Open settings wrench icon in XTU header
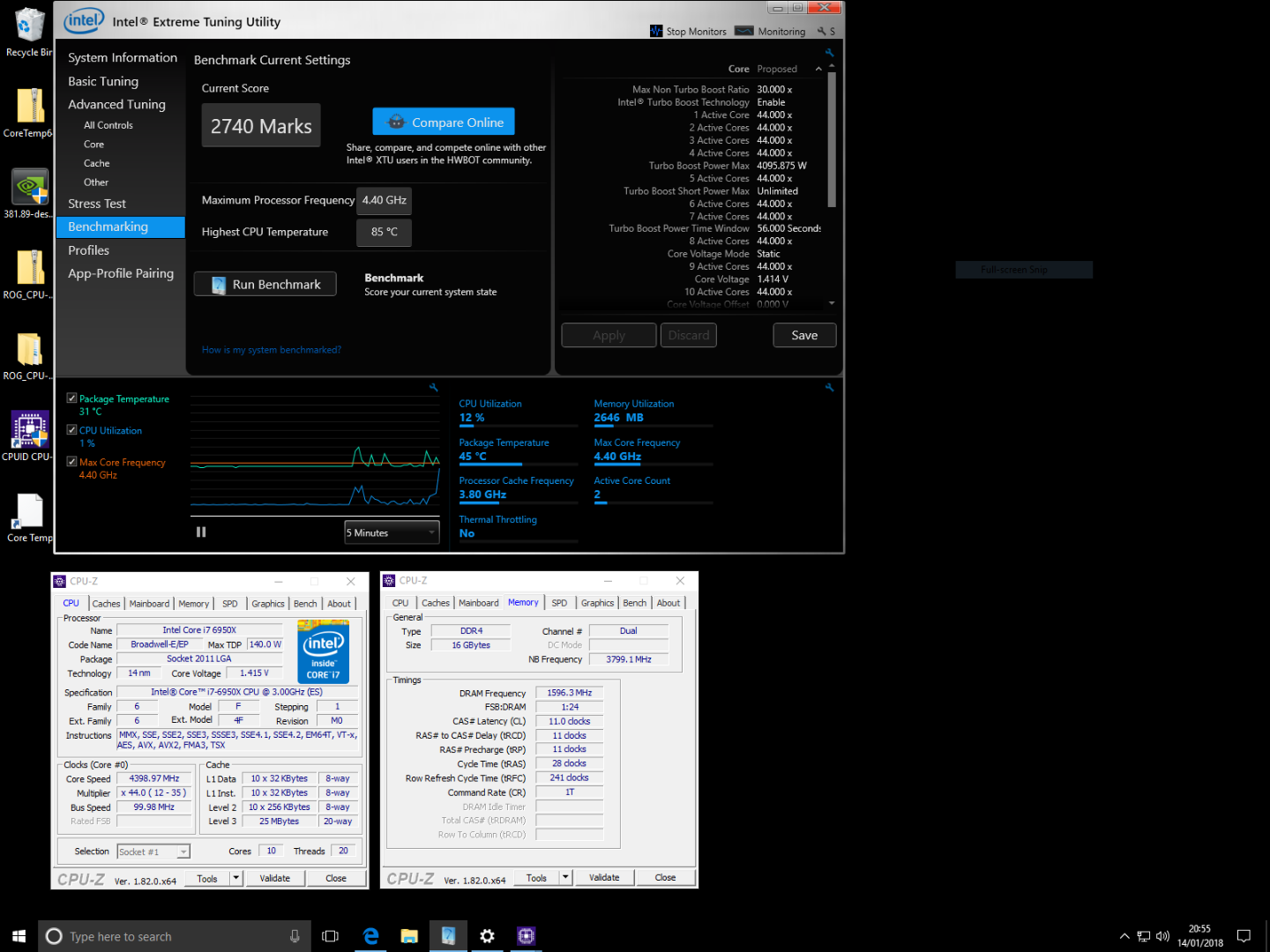Viewport: 1270px width, 952px height. (822, 31)
